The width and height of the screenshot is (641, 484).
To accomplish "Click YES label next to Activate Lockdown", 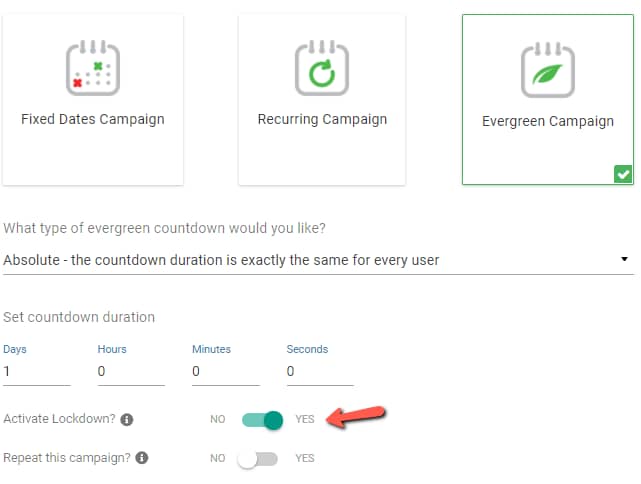I will click(x=305, y=419).
